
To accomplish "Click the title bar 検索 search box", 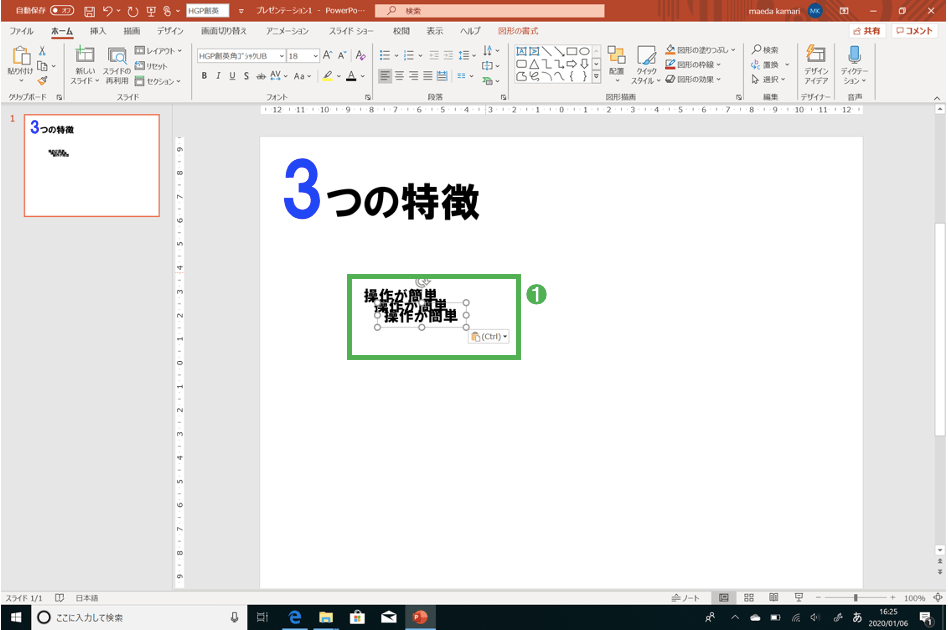I will [x=490, y=11].
